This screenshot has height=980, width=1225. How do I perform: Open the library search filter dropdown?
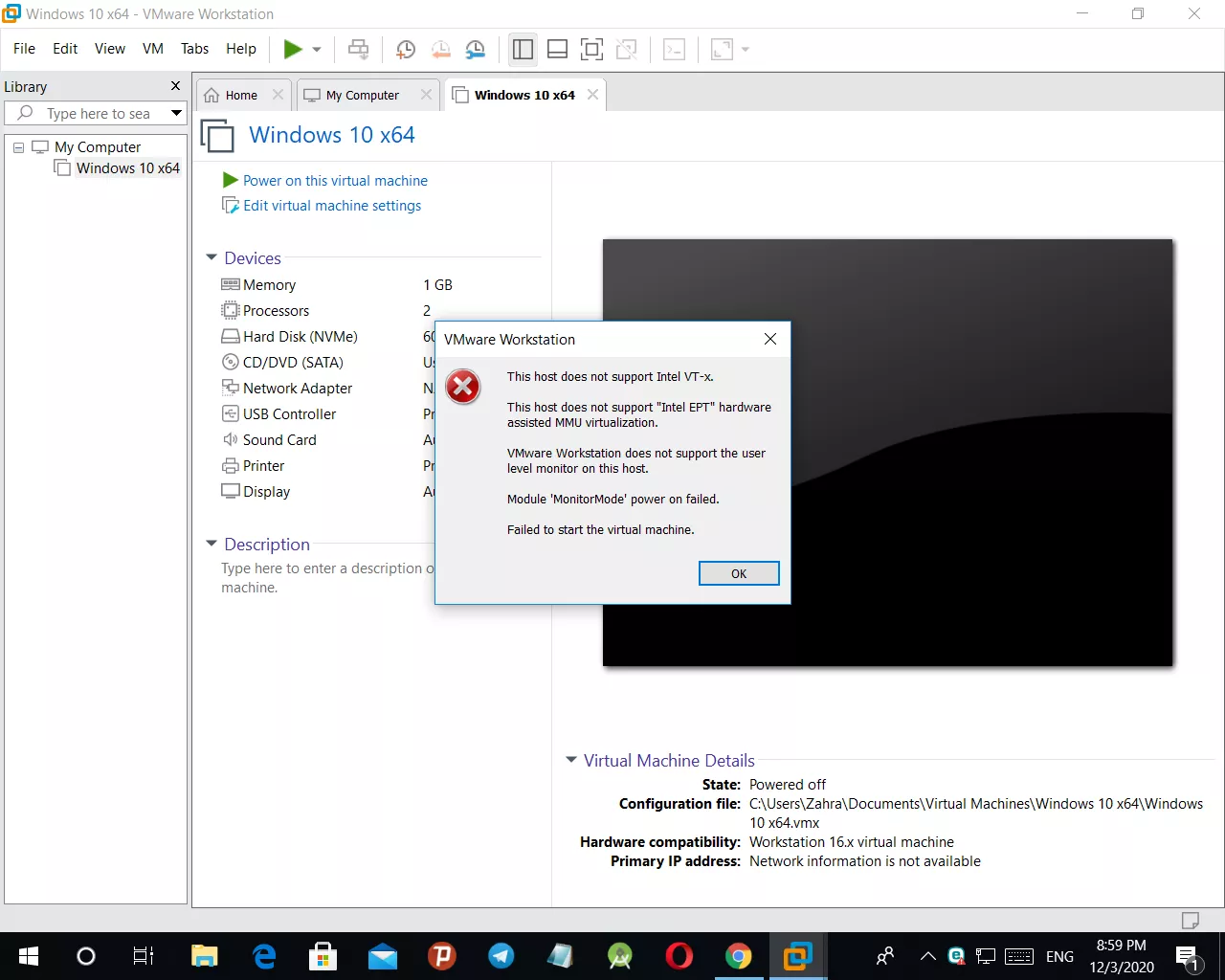(176, 113)
